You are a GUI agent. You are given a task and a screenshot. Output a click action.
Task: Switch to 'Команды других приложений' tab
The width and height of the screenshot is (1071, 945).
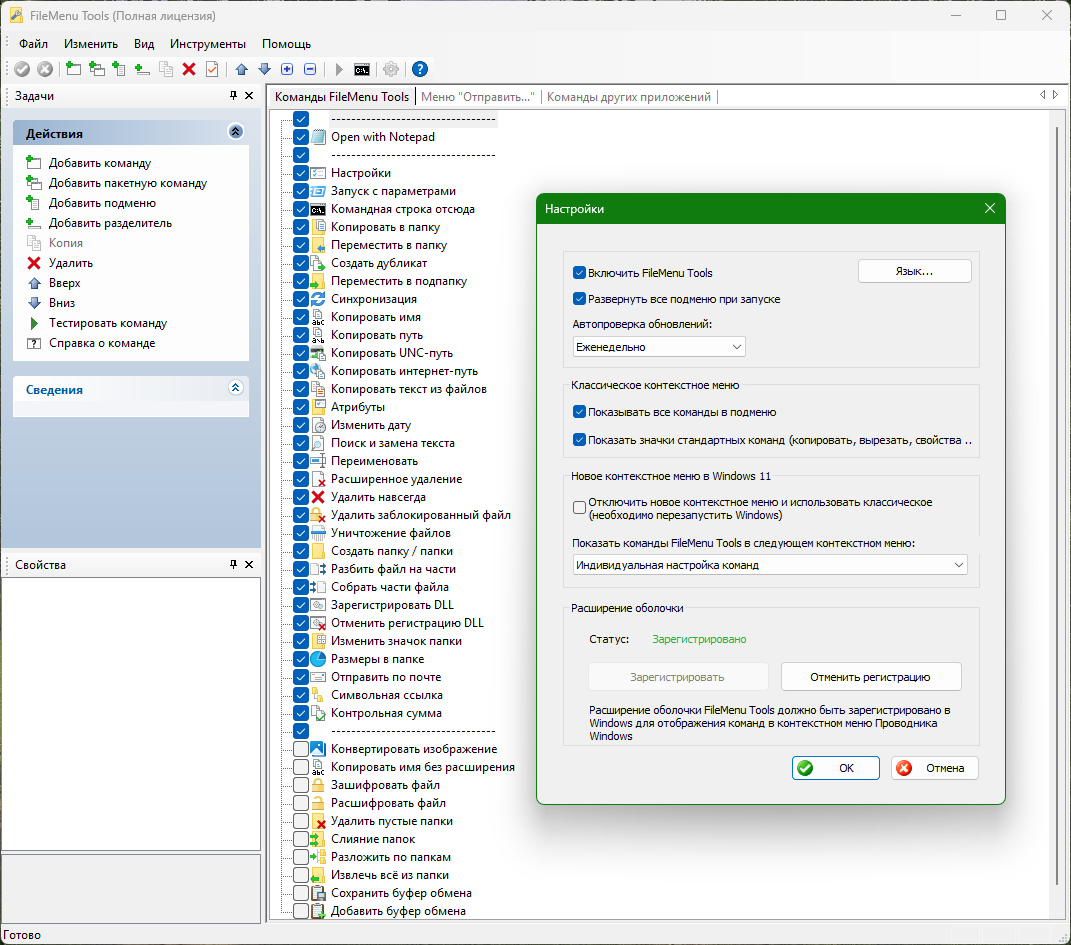628,97
